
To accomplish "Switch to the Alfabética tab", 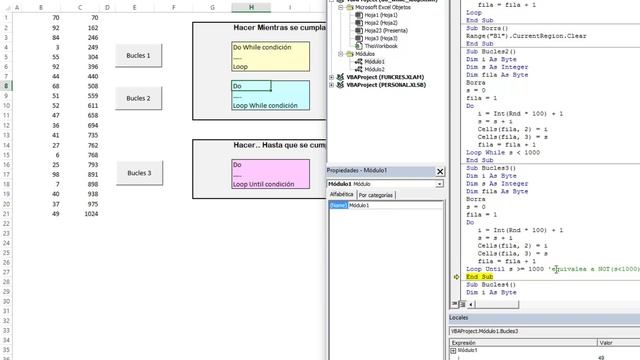I will coord(342,195).
